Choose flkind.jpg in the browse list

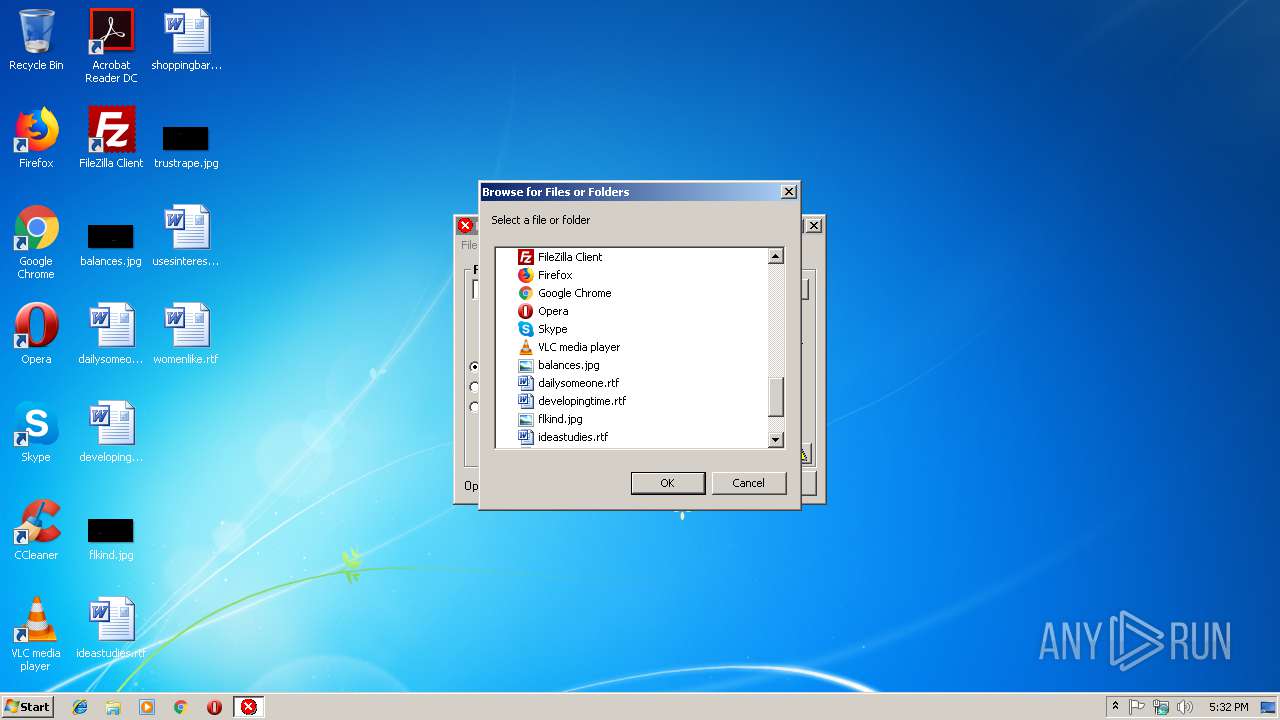[550, 419]
